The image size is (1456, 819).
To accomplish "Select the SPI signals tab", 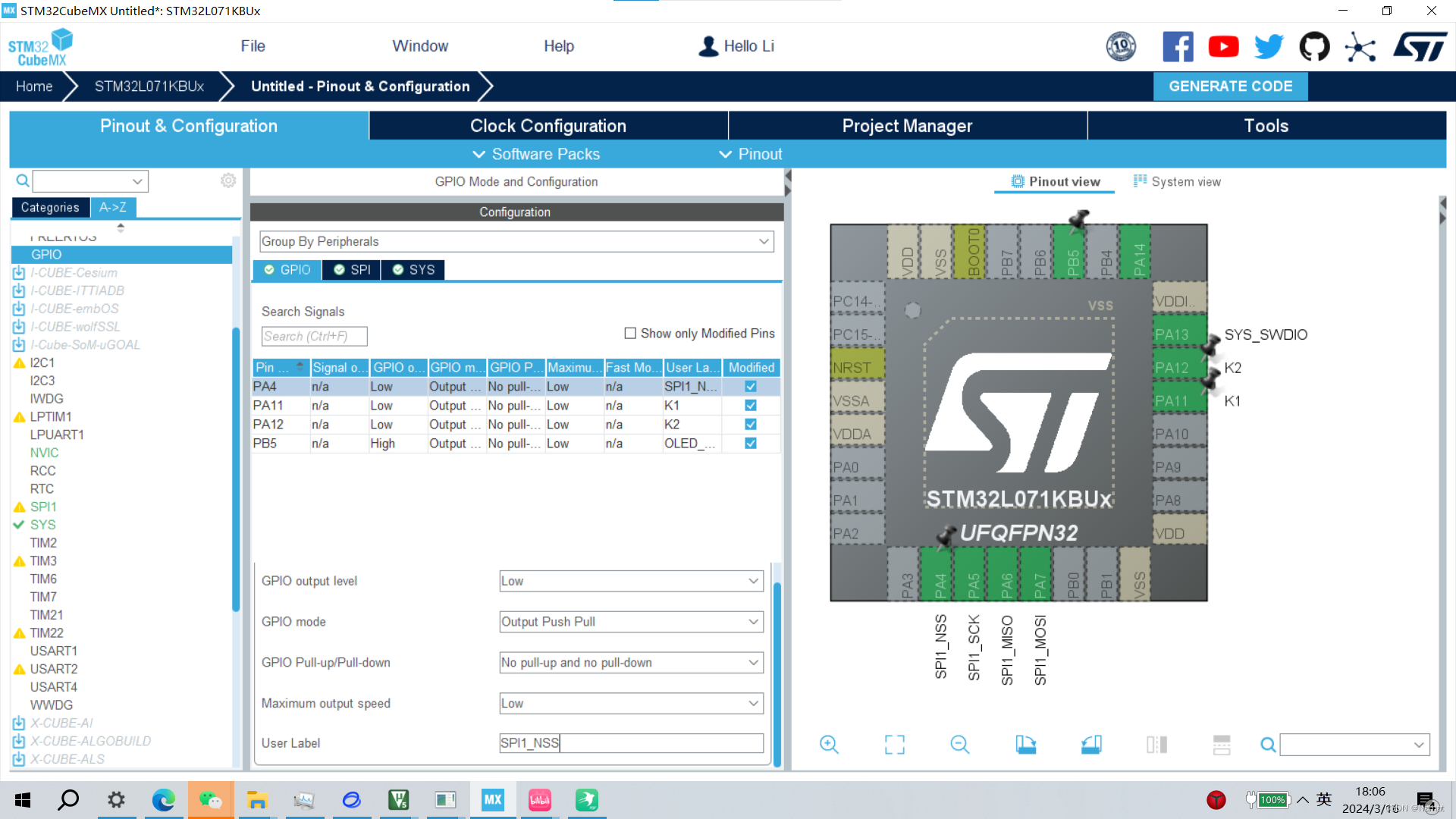I will 352,270.
